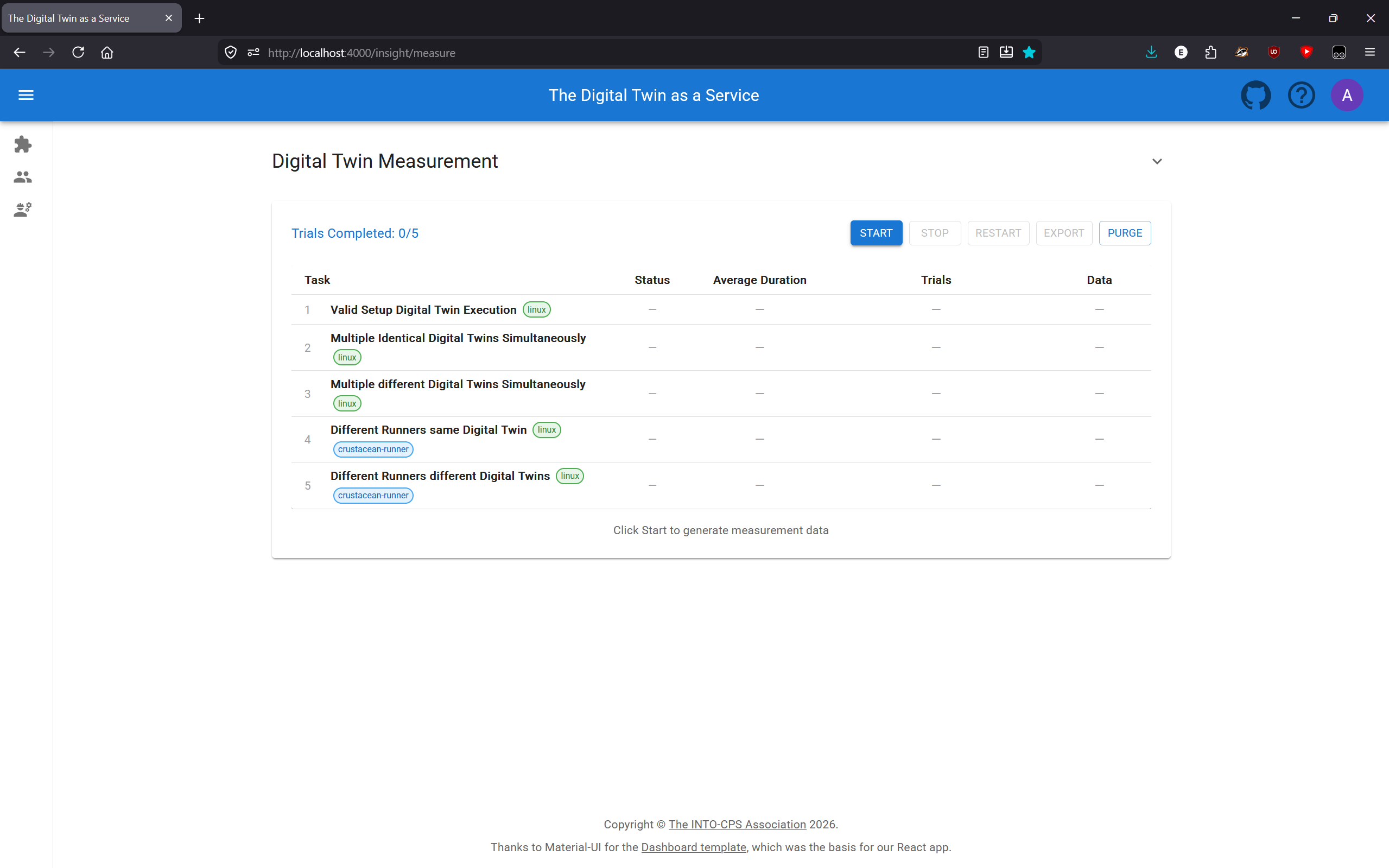Open site permissions icon in address bar
This screenshot has height=868, width=1389.
tap(253, 53)
